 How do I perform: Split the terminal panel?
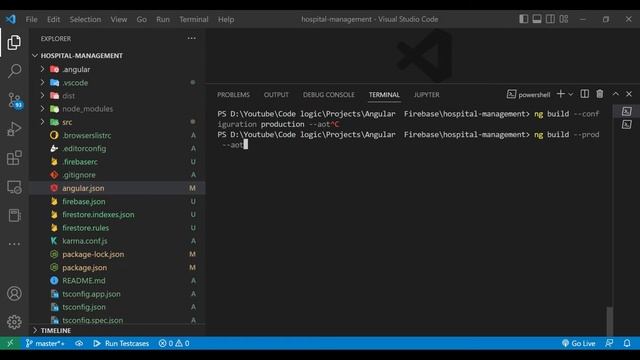(584, 94)
